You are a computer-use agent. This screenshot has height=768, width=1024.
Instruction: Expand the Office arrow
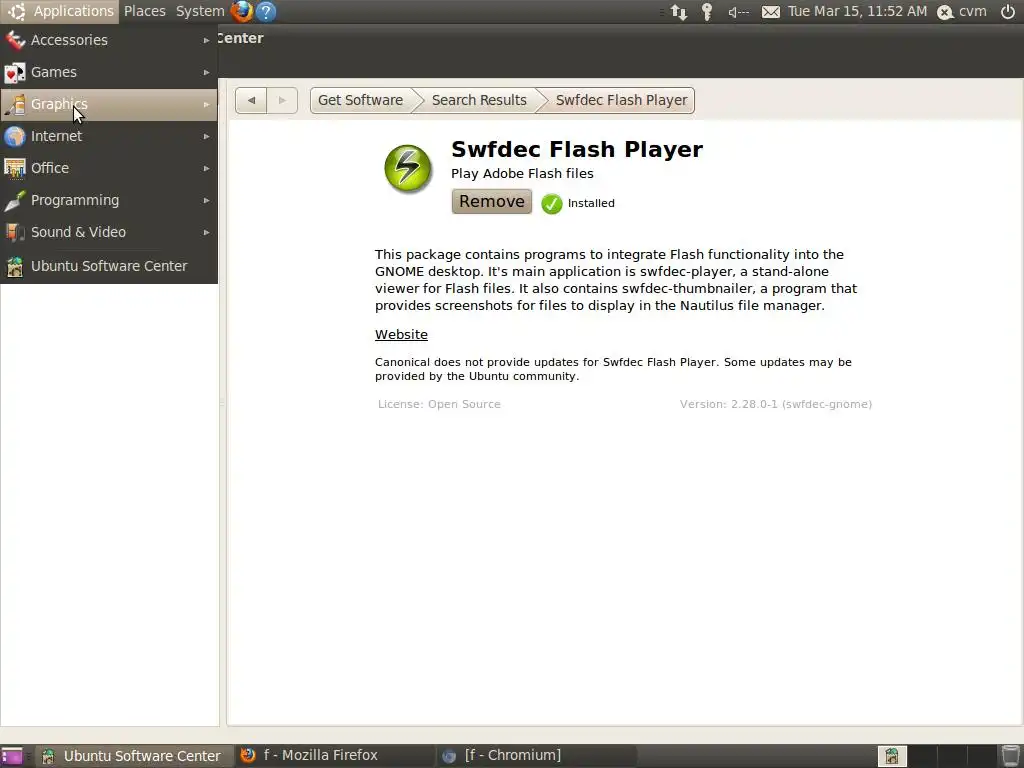coord(206,168)
